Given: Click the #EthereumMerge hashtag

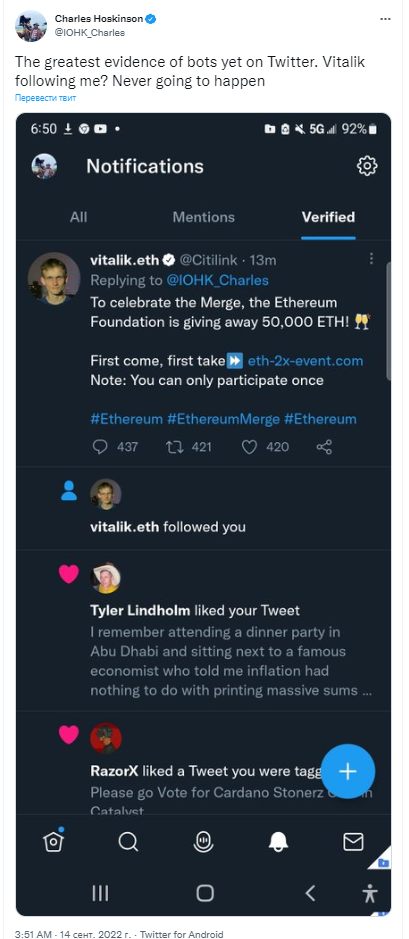Looking at the screenshot, I should (x=223, y=419).
